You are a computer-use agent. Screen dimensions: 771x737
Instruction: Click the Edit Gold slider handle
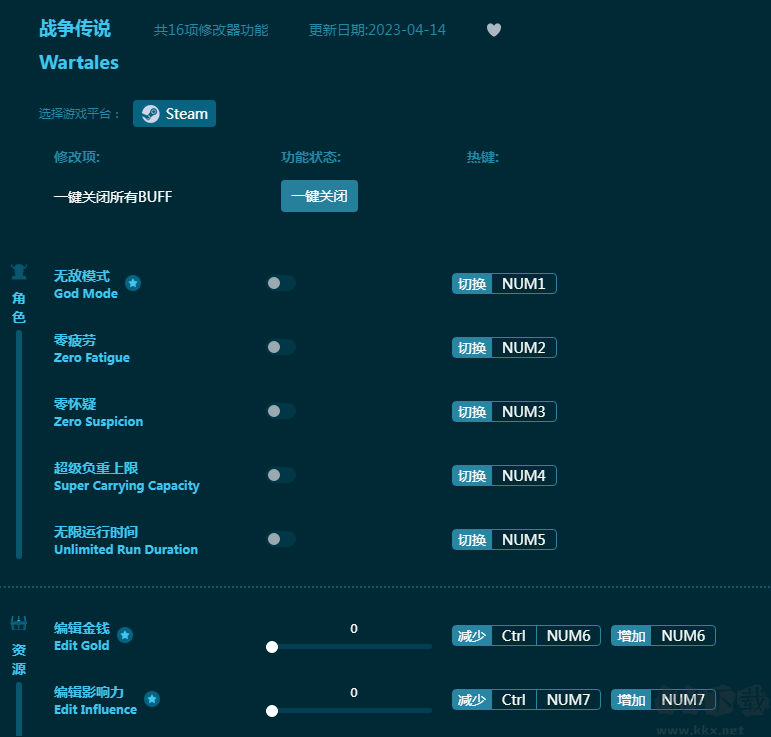[x=272, y=647]
